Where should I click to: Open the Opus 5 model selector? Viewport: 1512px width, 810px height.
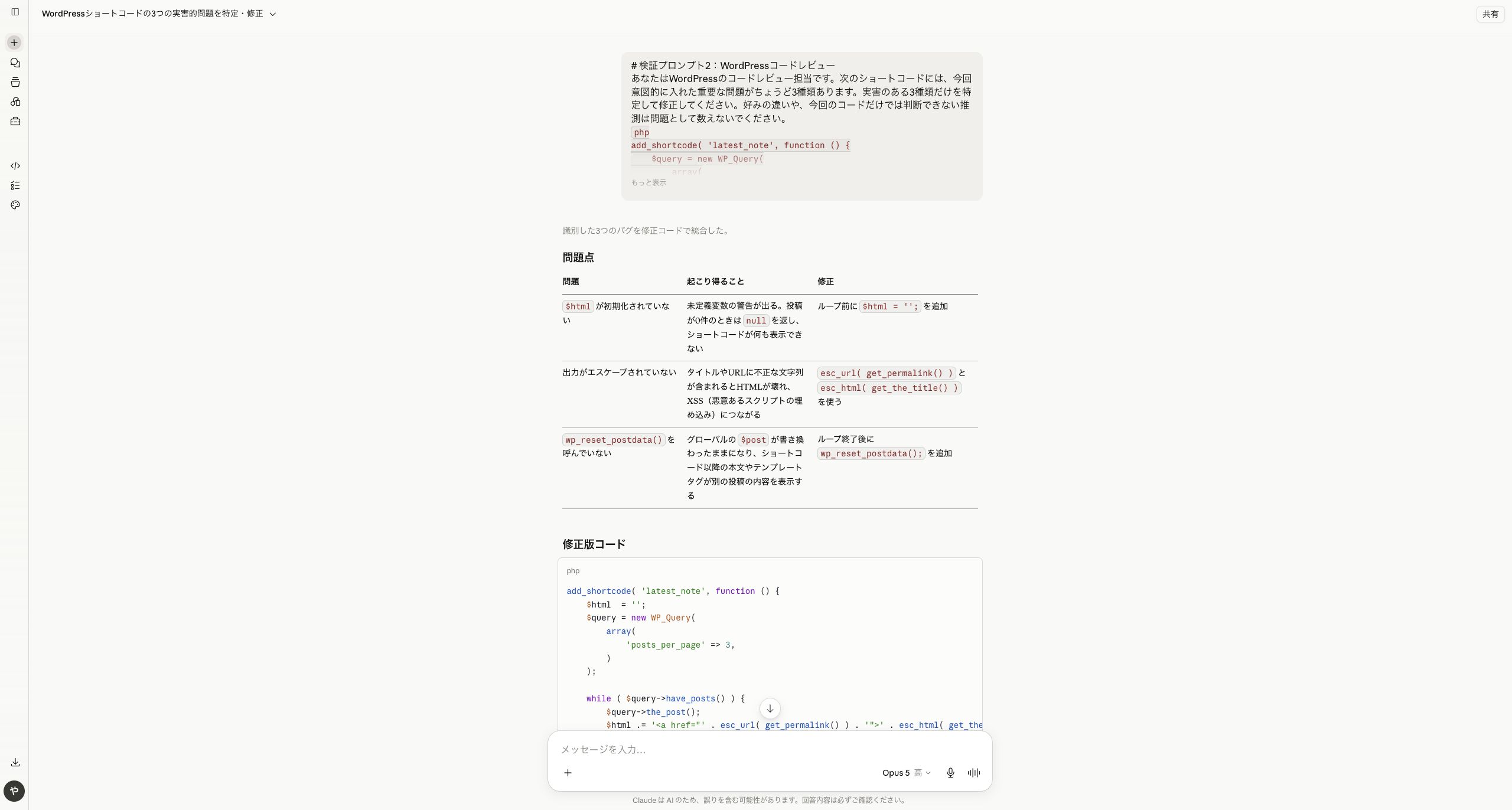coord(906,773)
